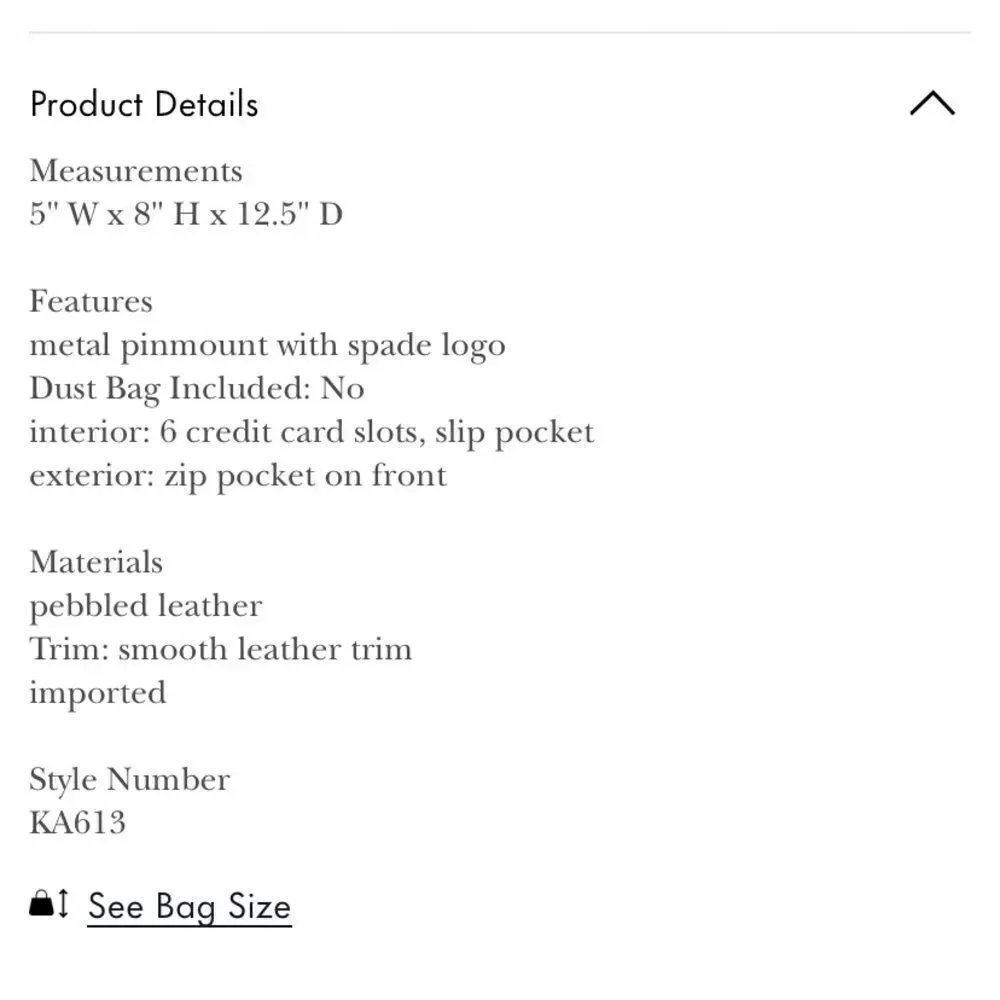Select the pebbled leather text

tap(146, 607)
